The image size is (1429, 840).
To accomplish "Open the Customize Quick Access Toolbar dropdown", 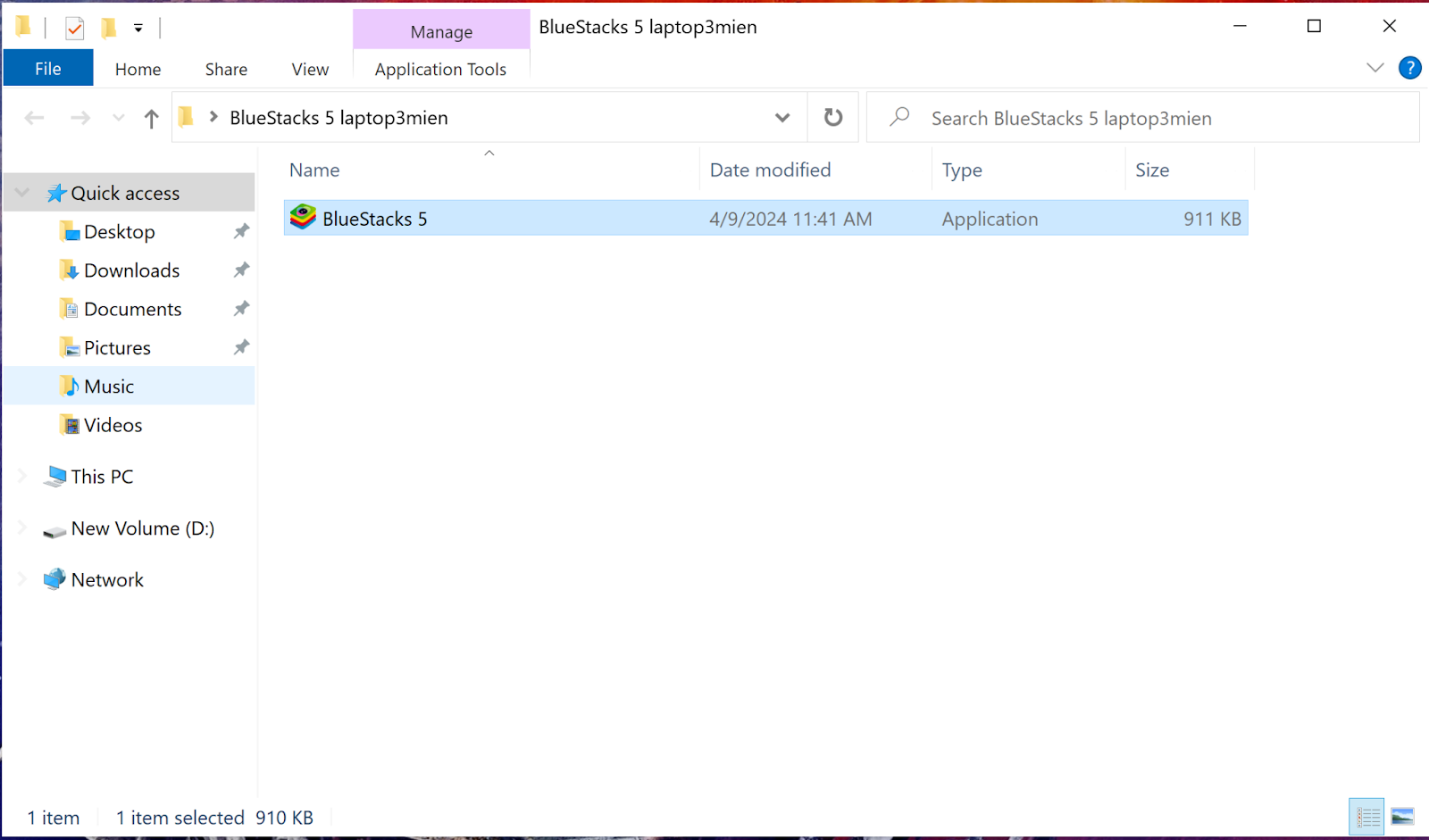I will tap(138, 29).
